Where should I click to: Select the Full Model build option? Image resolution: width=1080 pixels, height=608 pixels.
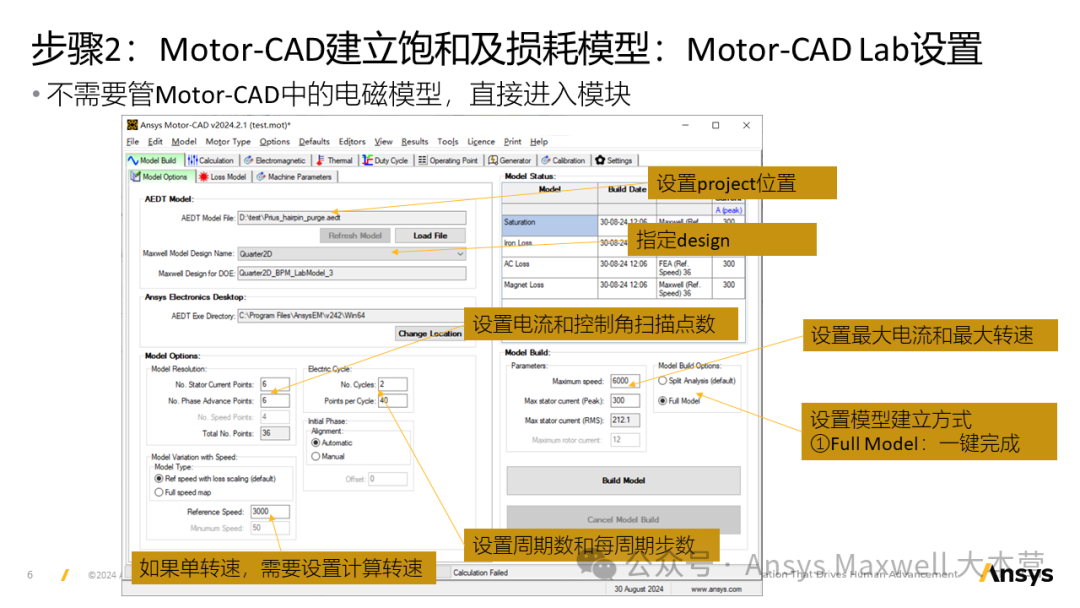pyautogui.click(x=663, y=401)
